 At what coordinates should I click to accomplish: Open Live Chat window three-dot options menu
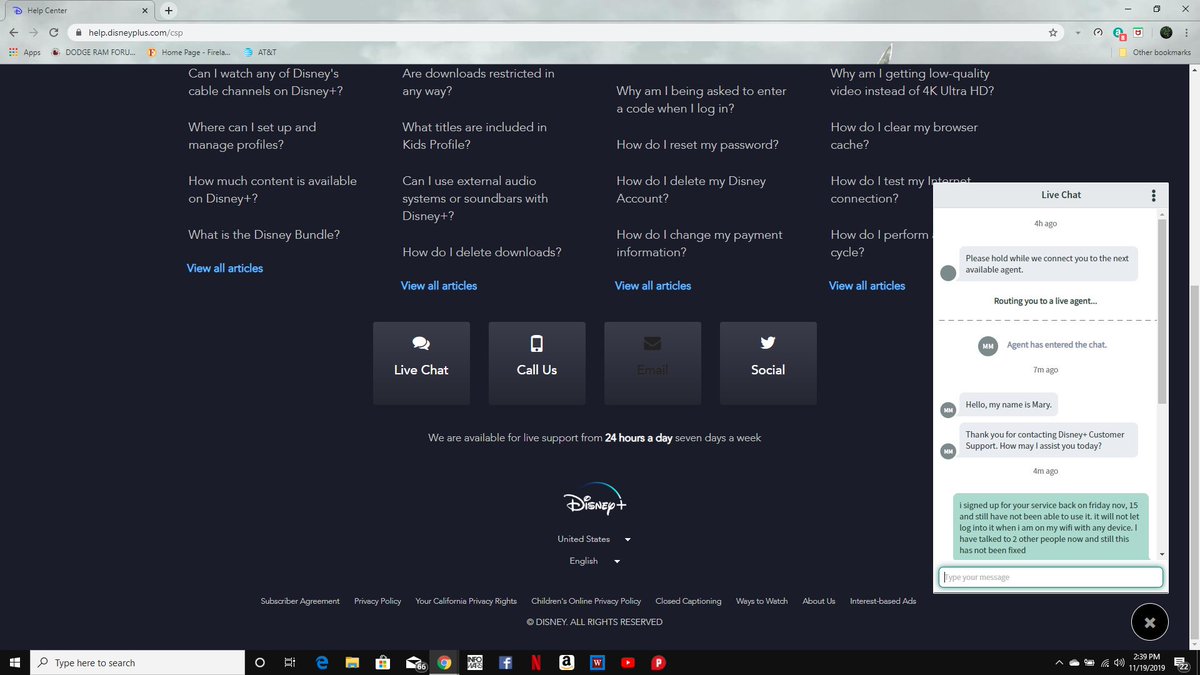pos(1153,195)
